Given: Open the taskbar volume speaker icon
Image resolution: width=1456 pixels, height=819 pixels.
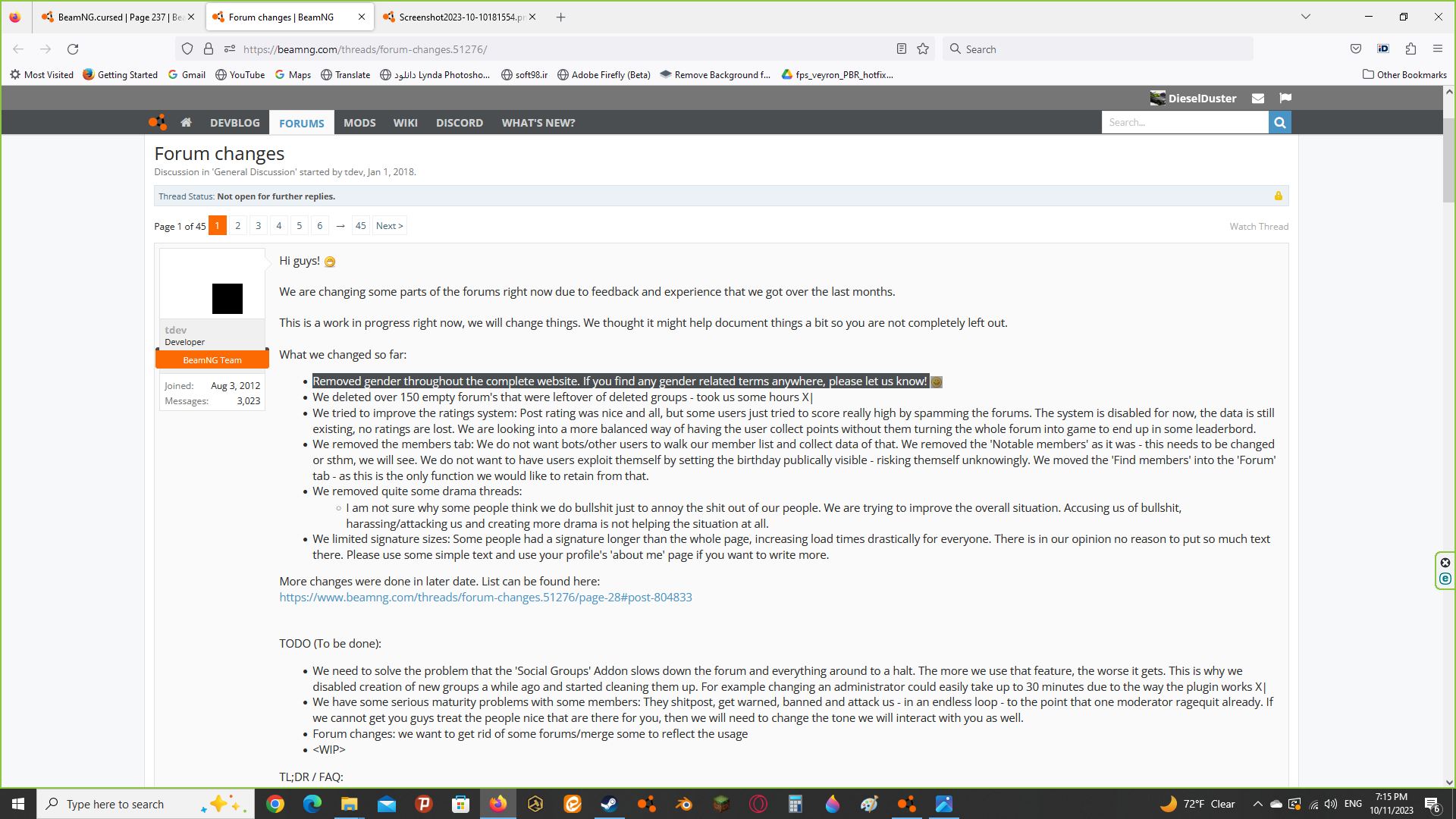Looking at the screenshot, I should pyautogui.click(x=1331, y=804).
